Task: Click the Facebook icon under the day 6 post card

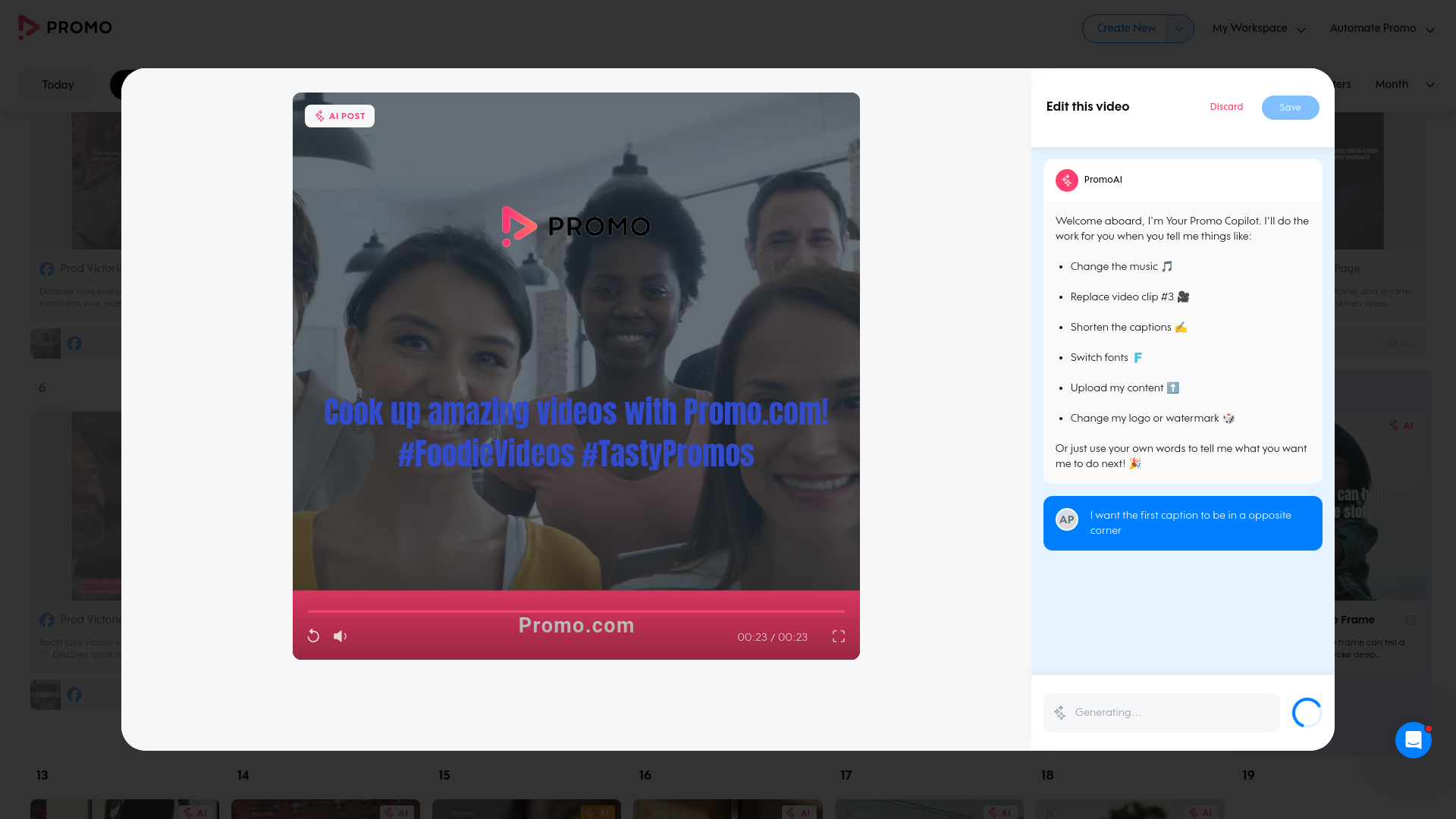Action: click(74, 695)
